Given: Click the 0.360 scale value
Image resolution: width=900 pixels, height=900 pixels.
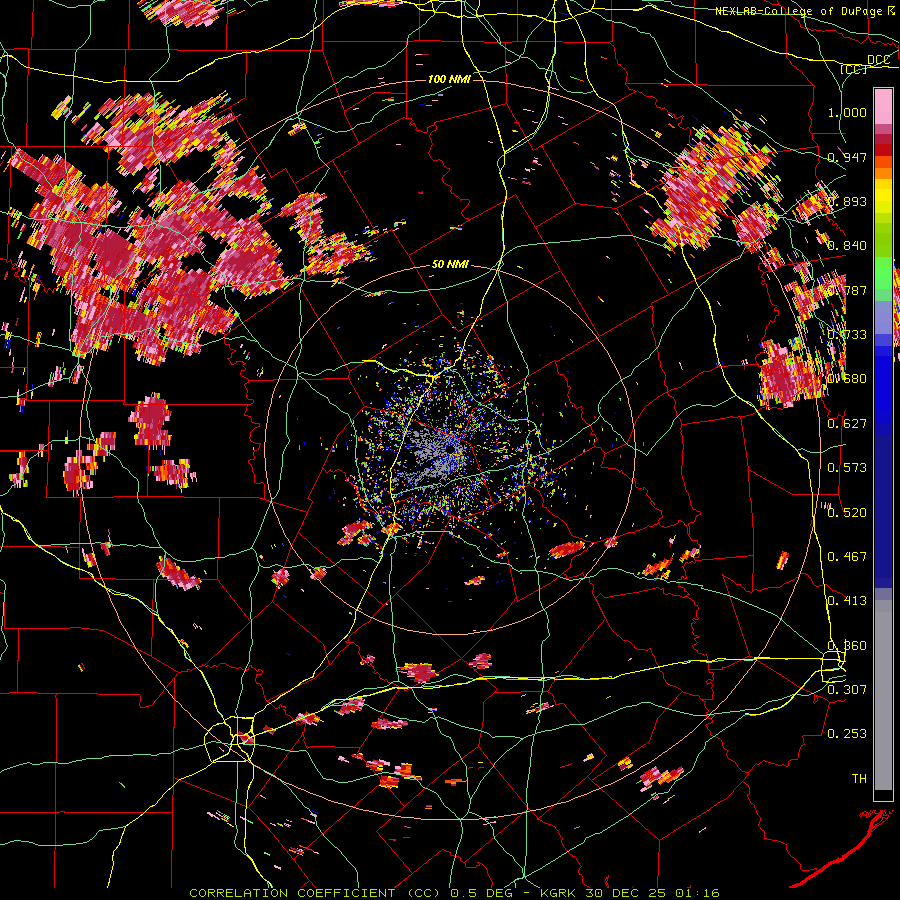Looking at the screenshot, I should (x=847, y=645).
